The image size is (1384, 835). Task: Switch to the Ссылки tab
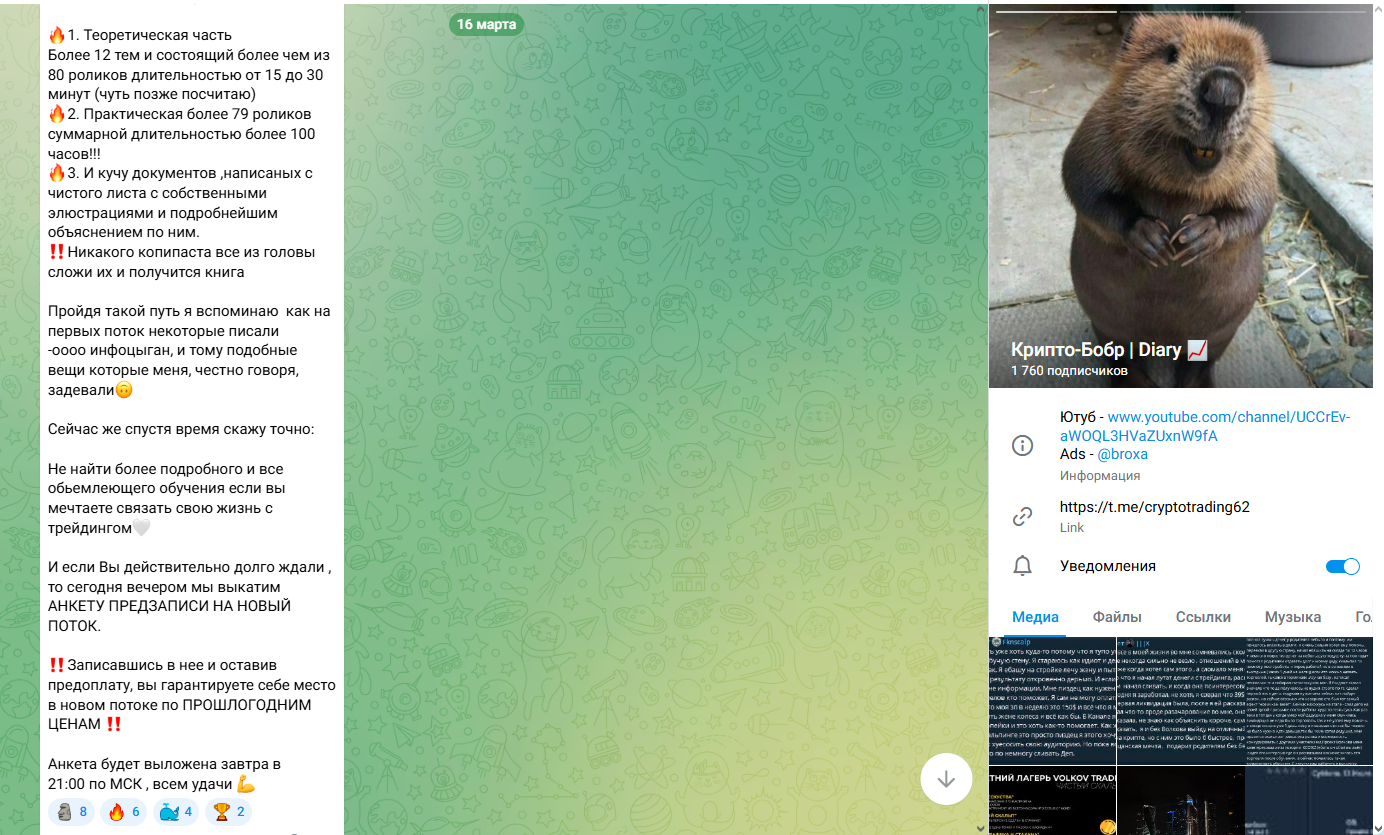1203,617
